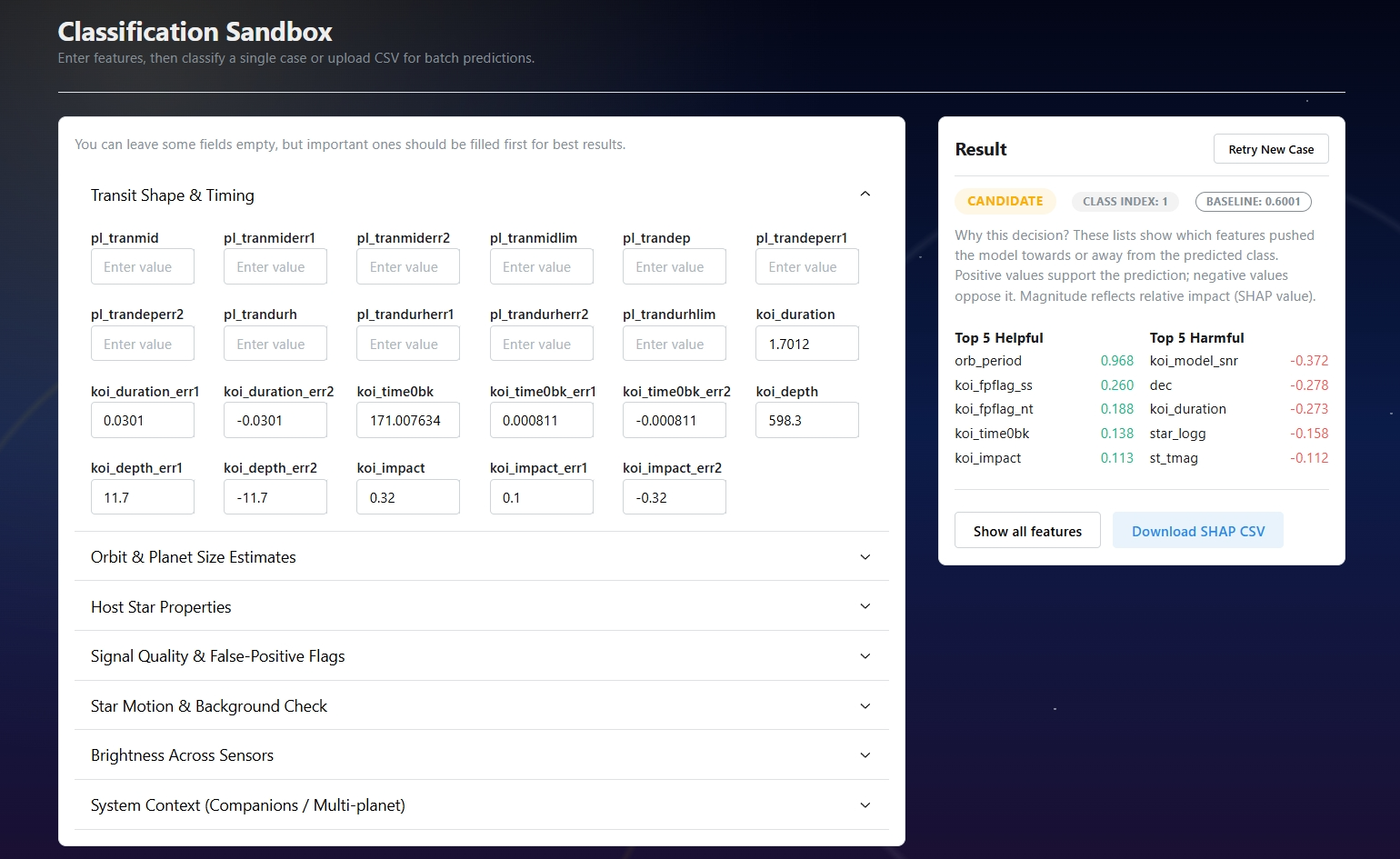
Task: Click the Top 5 Helpful heading
Action: pyautogui.click(x=999, y=337)
